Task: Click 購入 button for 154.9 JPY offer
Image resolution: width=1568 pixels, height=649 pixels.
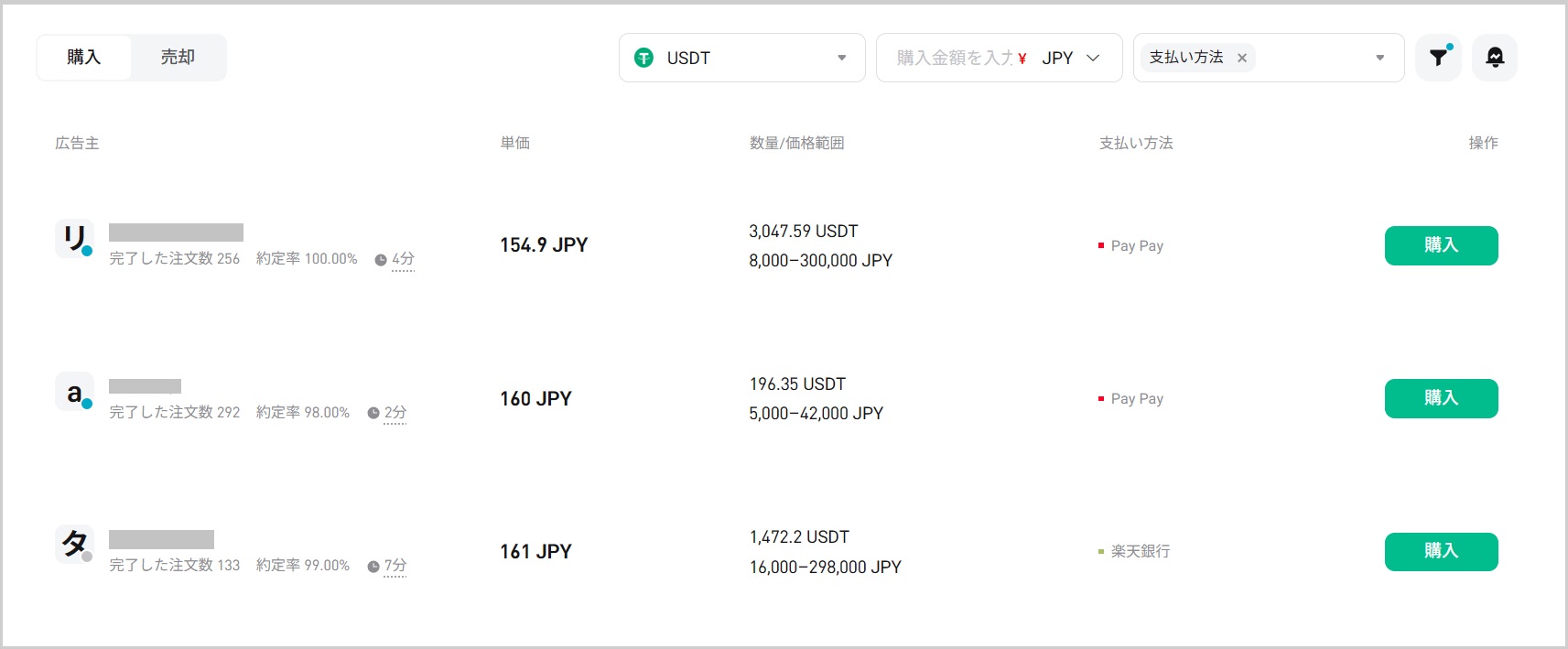Action: point(1440,245)
